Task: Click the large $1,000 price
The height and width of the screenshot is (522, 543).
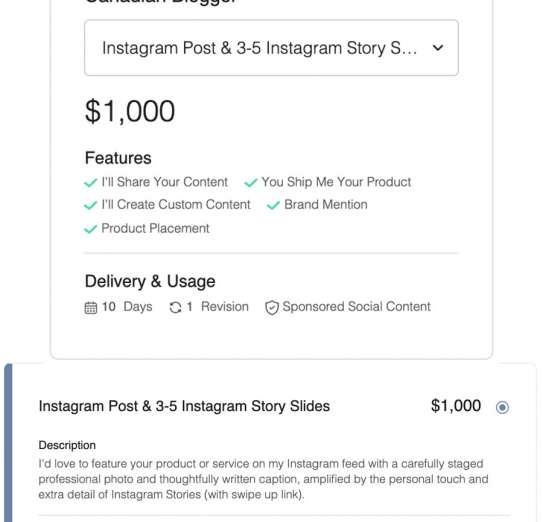Action: (130, 111)
